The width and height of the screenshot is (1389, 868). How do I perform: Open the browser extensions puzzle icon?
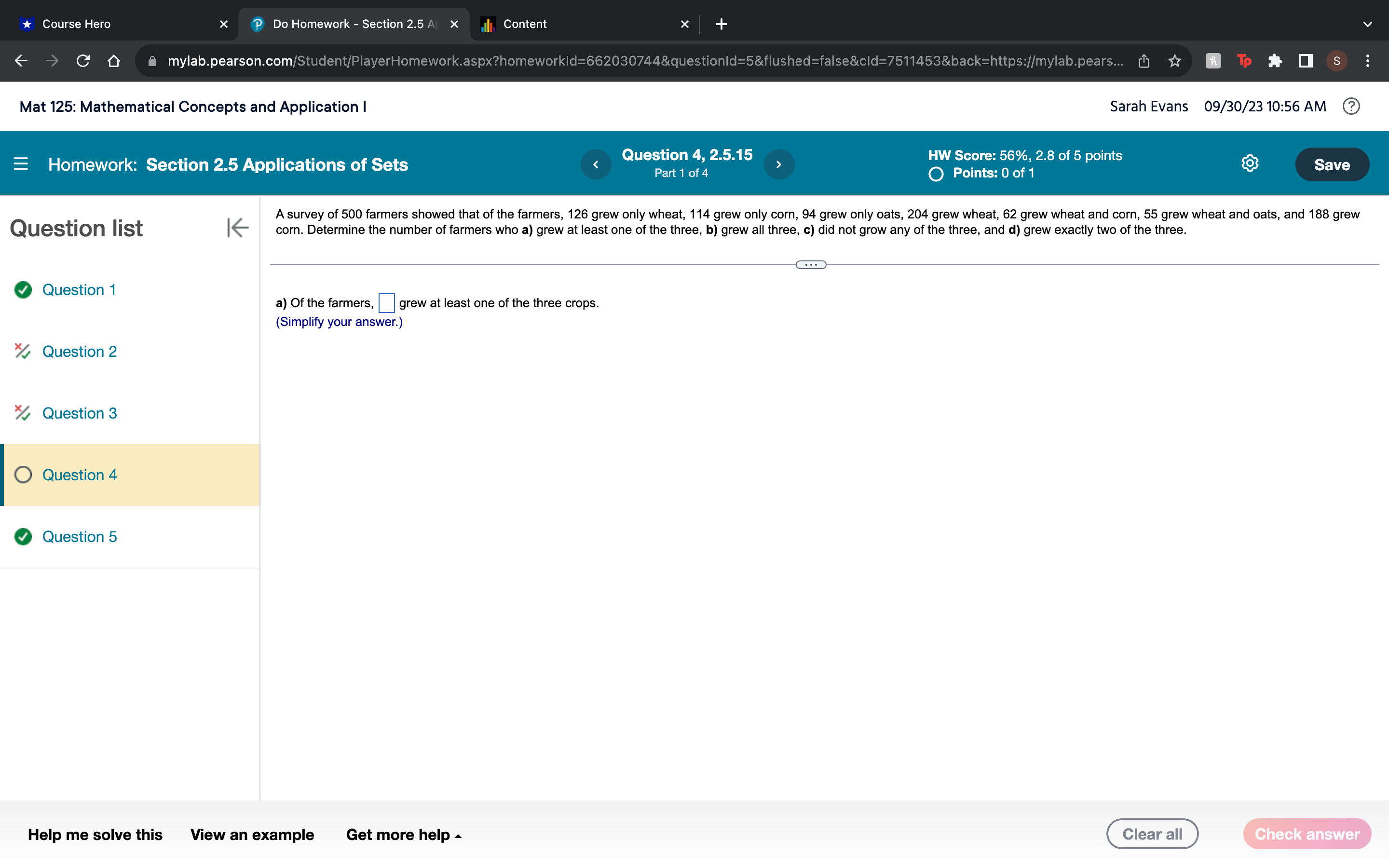point(1275,61)
